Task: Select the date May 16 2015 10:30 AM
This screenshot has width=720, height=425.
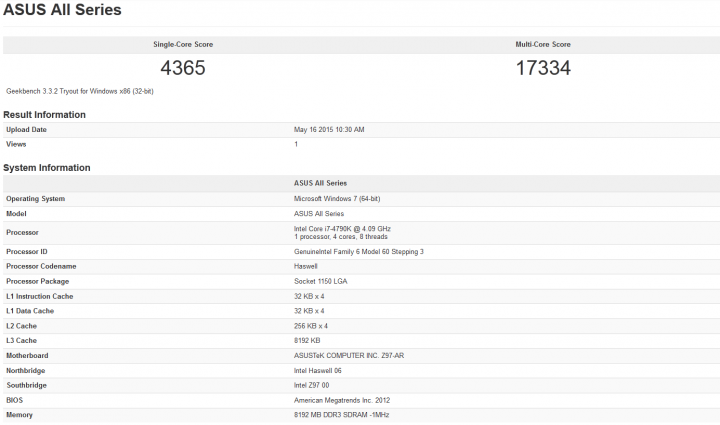Action: tap(329, 129)
